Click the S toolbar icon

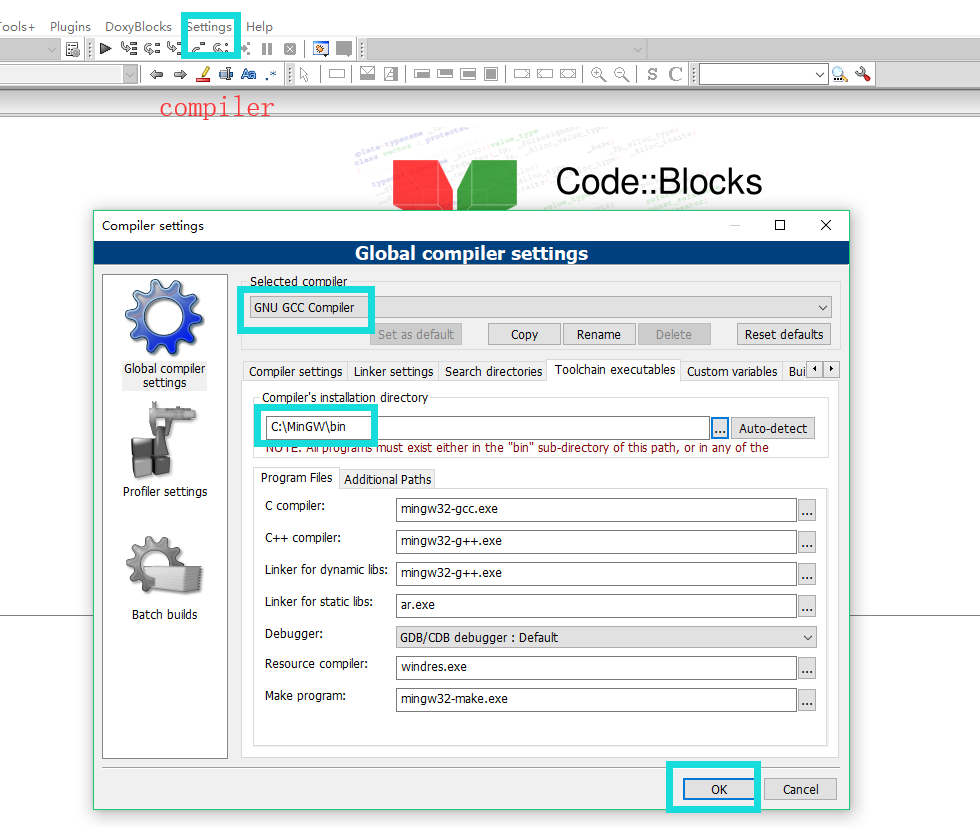(x=652, y=74)
